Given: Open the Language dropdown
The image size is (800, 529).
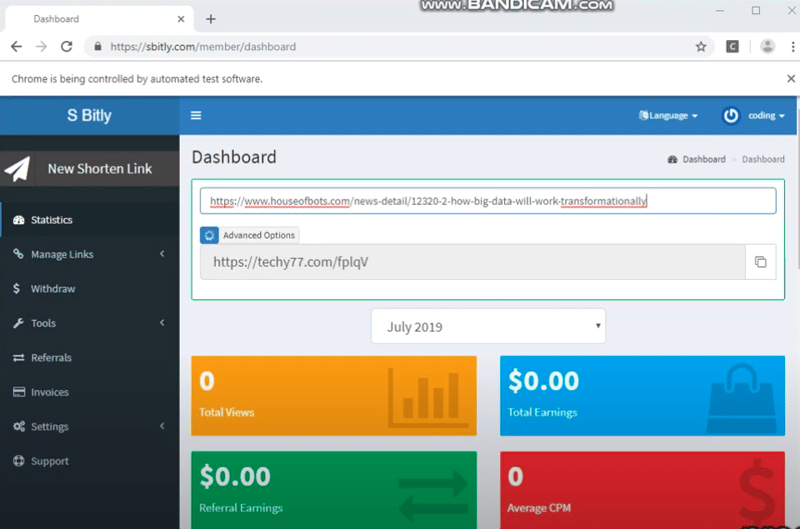Looking at the screenshot, I should pyautogui.click(x=668, y=115).
